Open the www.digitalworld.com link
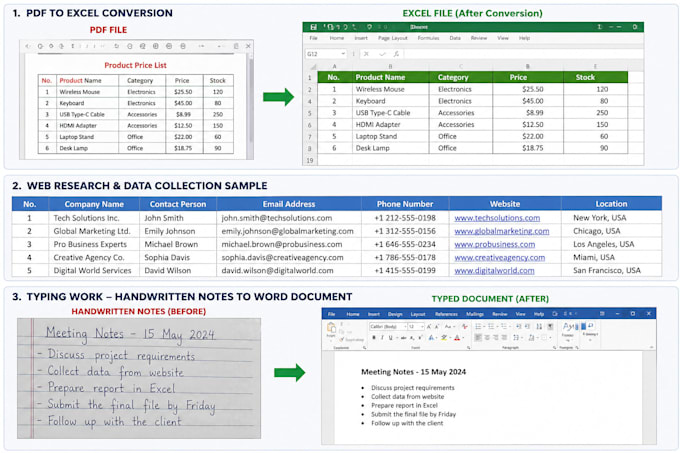The width and height of the screenshot is (680, 453). 494,270
